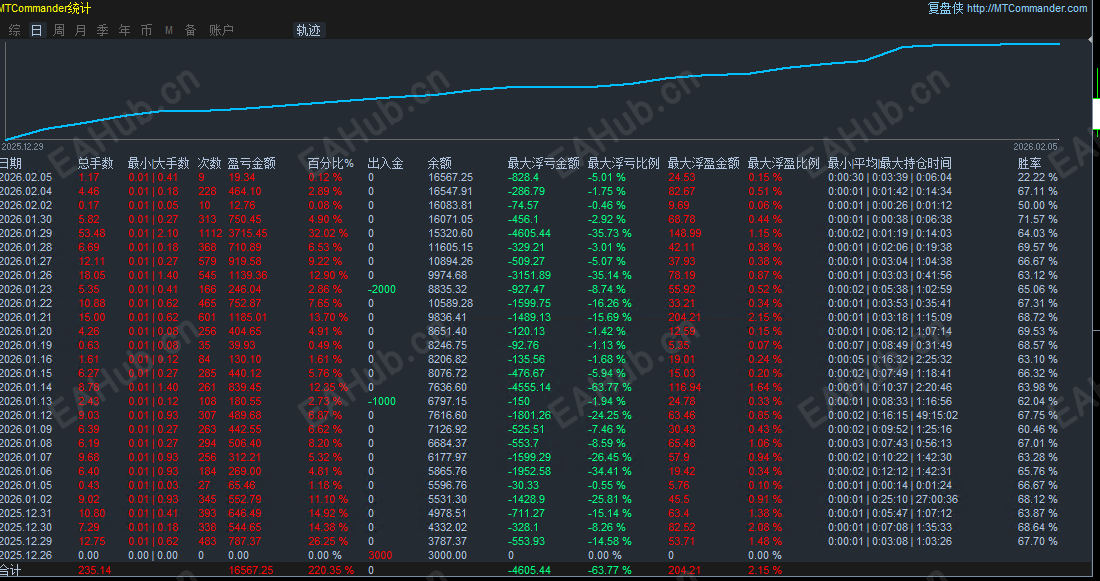Toggle the 轨迹 track button
The width and height of the screenshot is (1100, 581).
[x=309, y=30]
